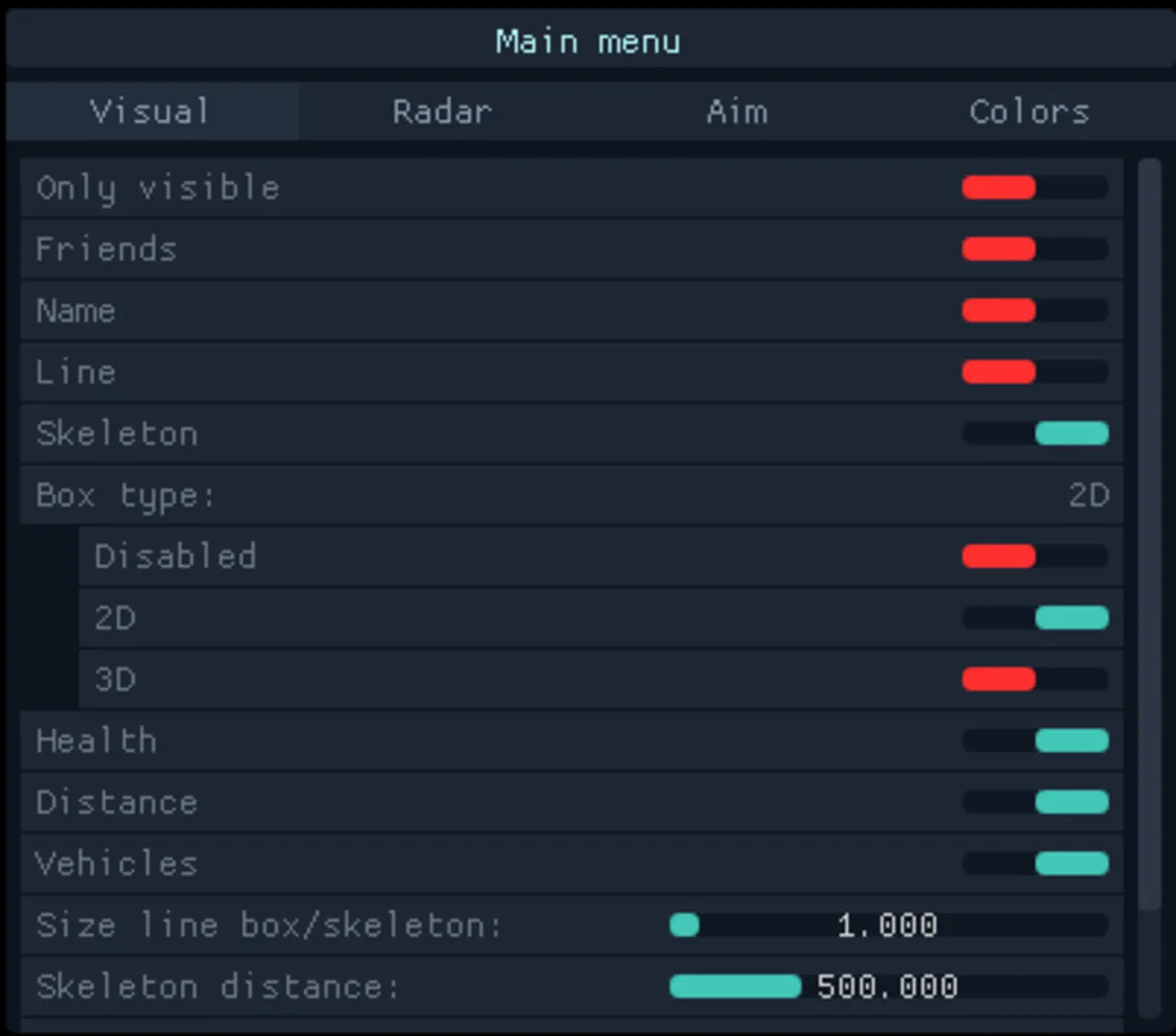
Task: Go to the Aim tab
Action: 737,111
